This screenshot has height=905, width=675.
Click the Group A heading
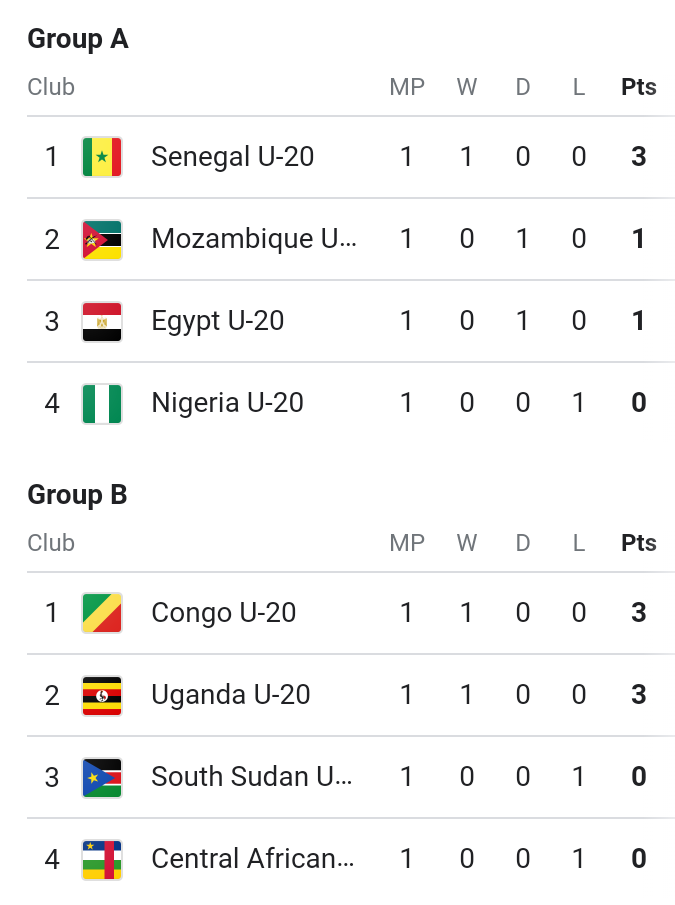tap(78, 39)
